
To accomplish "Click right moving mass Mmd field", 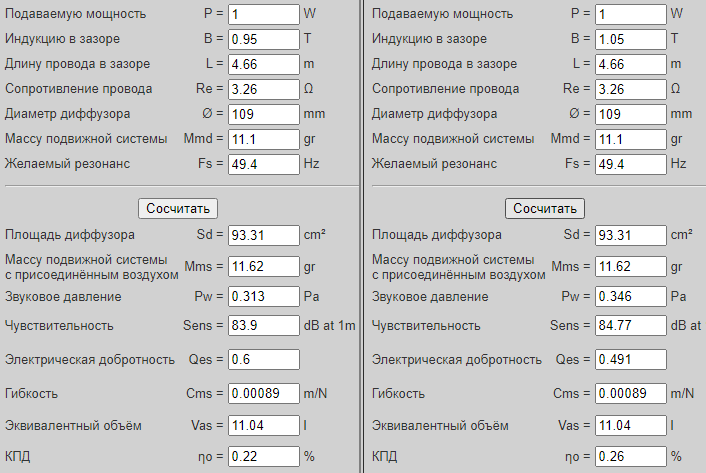I will coord(630,139).
